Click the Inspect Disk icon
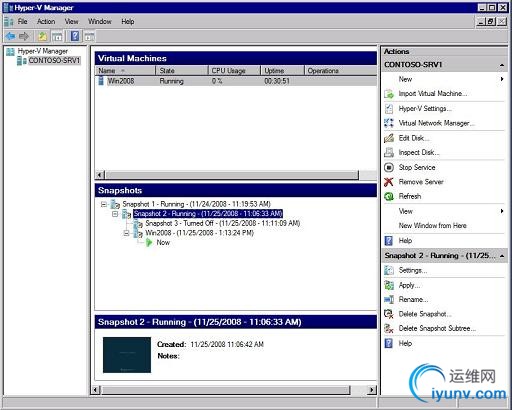Screen dimensions: 512x410 pos(389,153)
